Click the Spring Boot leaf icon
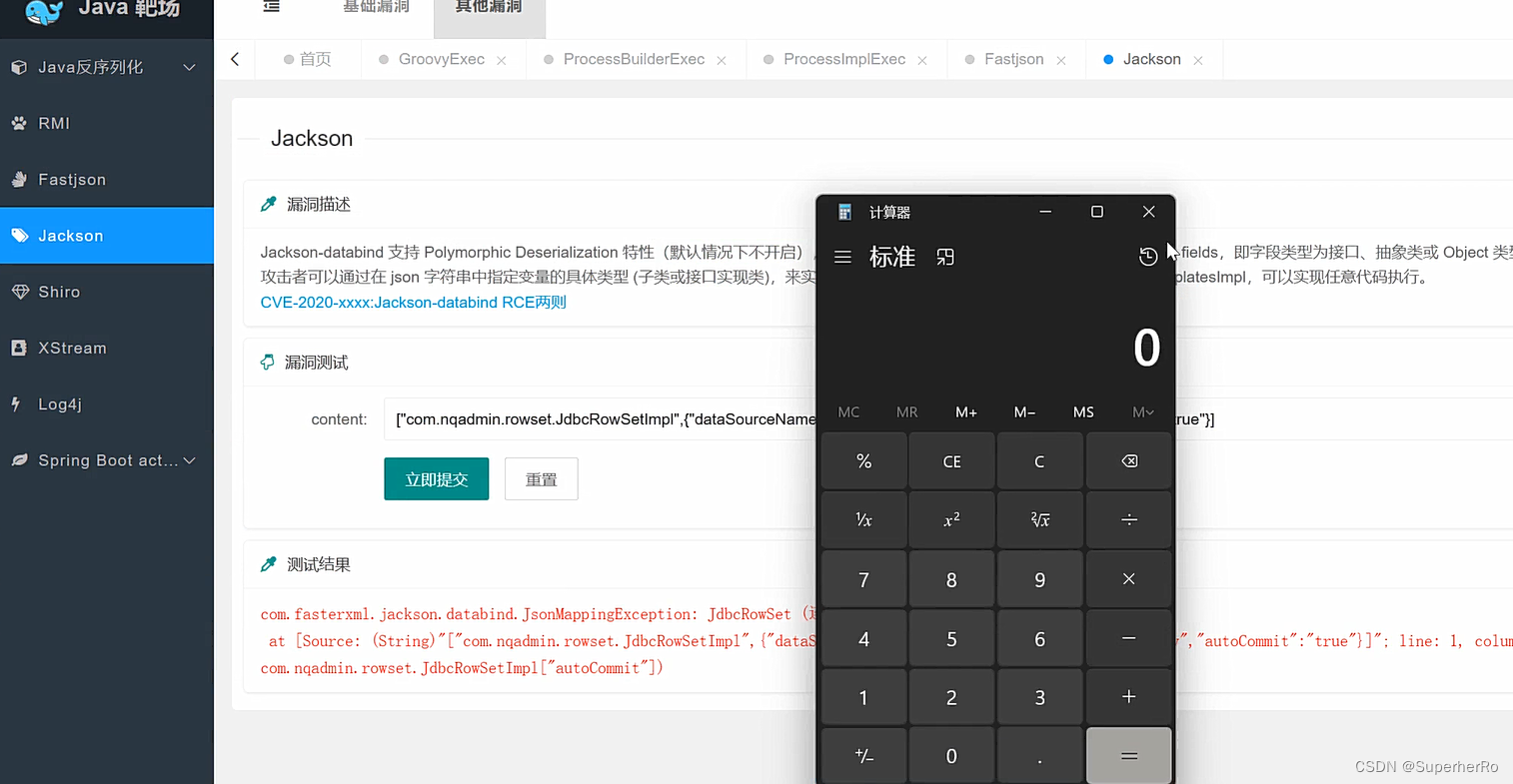 [x=19, y=460]
